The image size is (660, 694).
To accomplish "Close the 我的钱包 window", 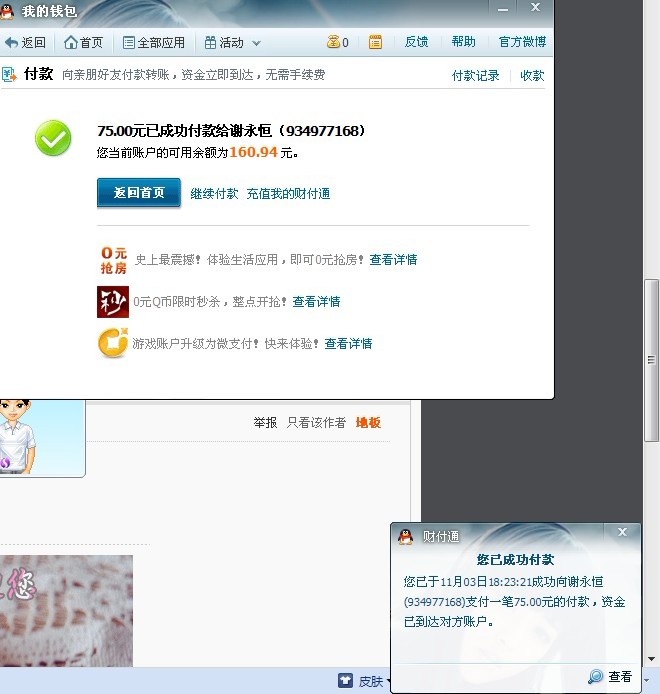I will click(535, 8).
